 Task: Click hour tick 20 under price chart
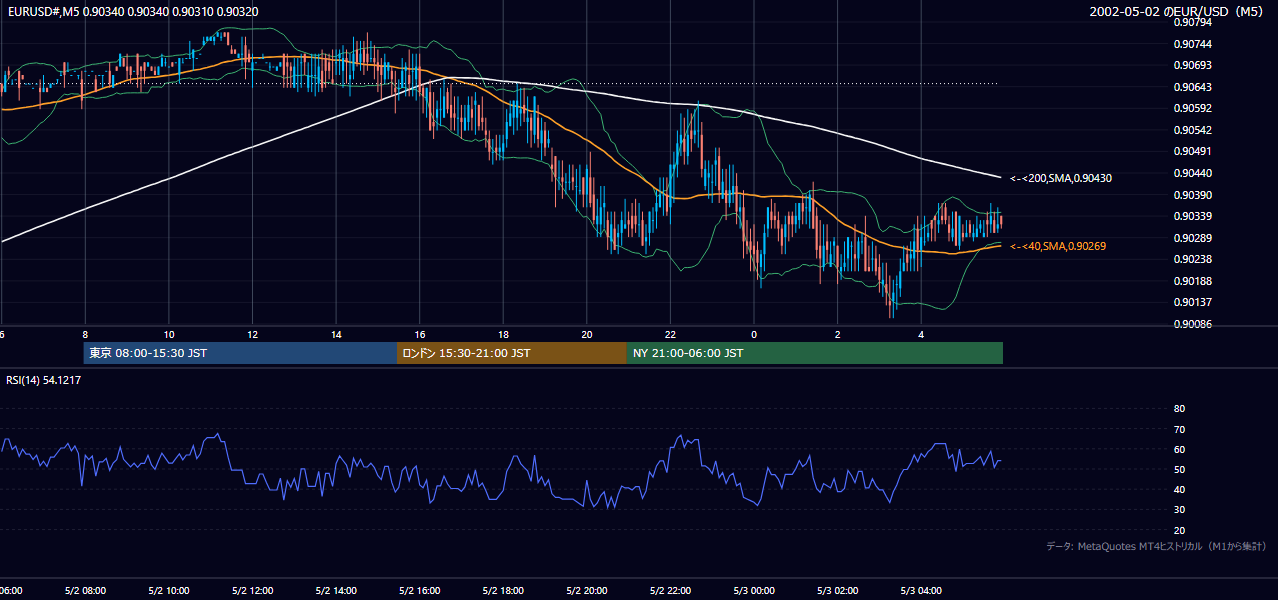(x=587, y=335)
